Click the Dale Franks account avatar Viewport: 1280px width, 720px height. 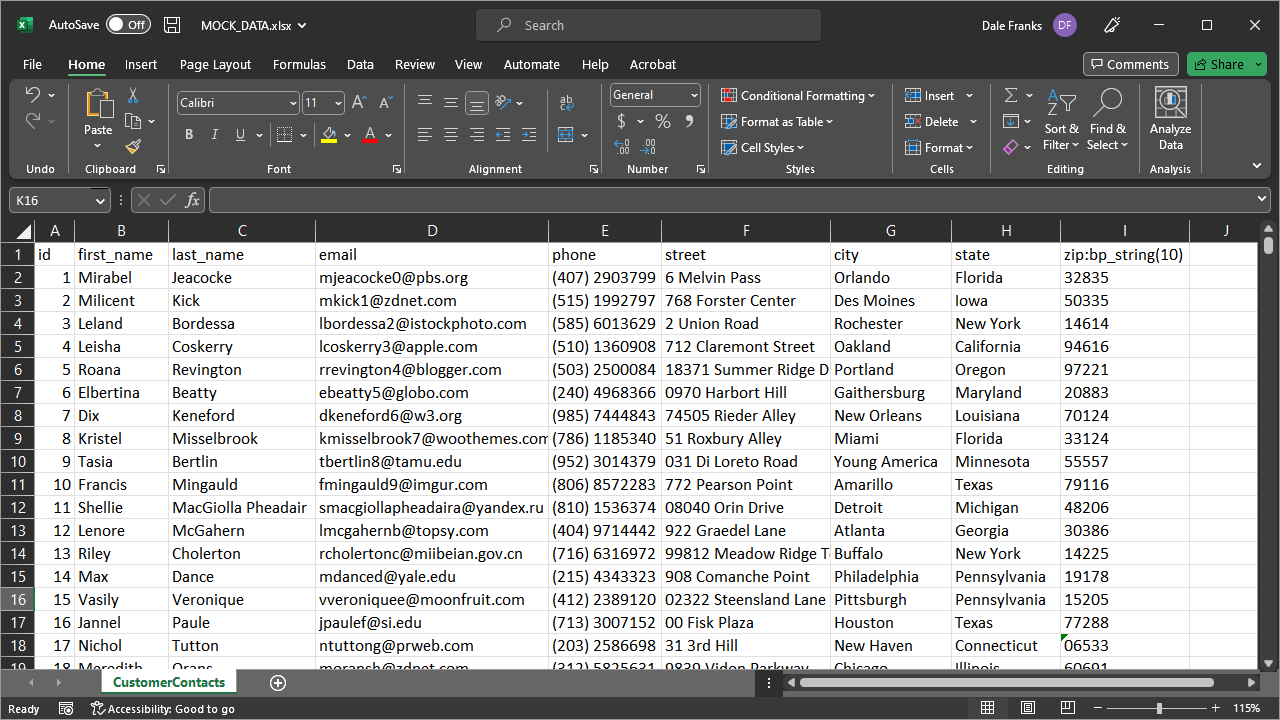1065,25
